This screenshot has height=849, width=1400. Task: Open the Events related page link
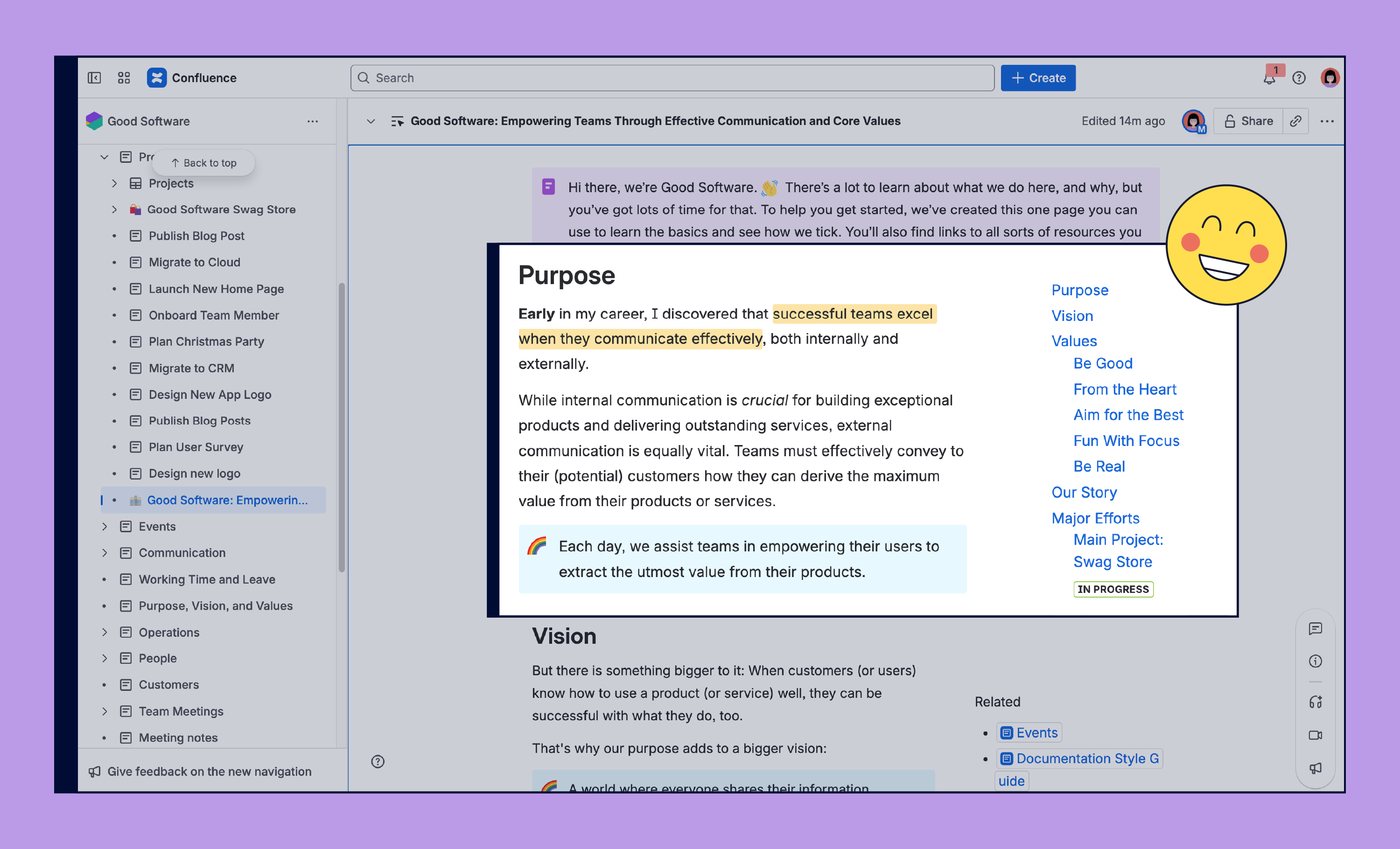coord(1029,732)
